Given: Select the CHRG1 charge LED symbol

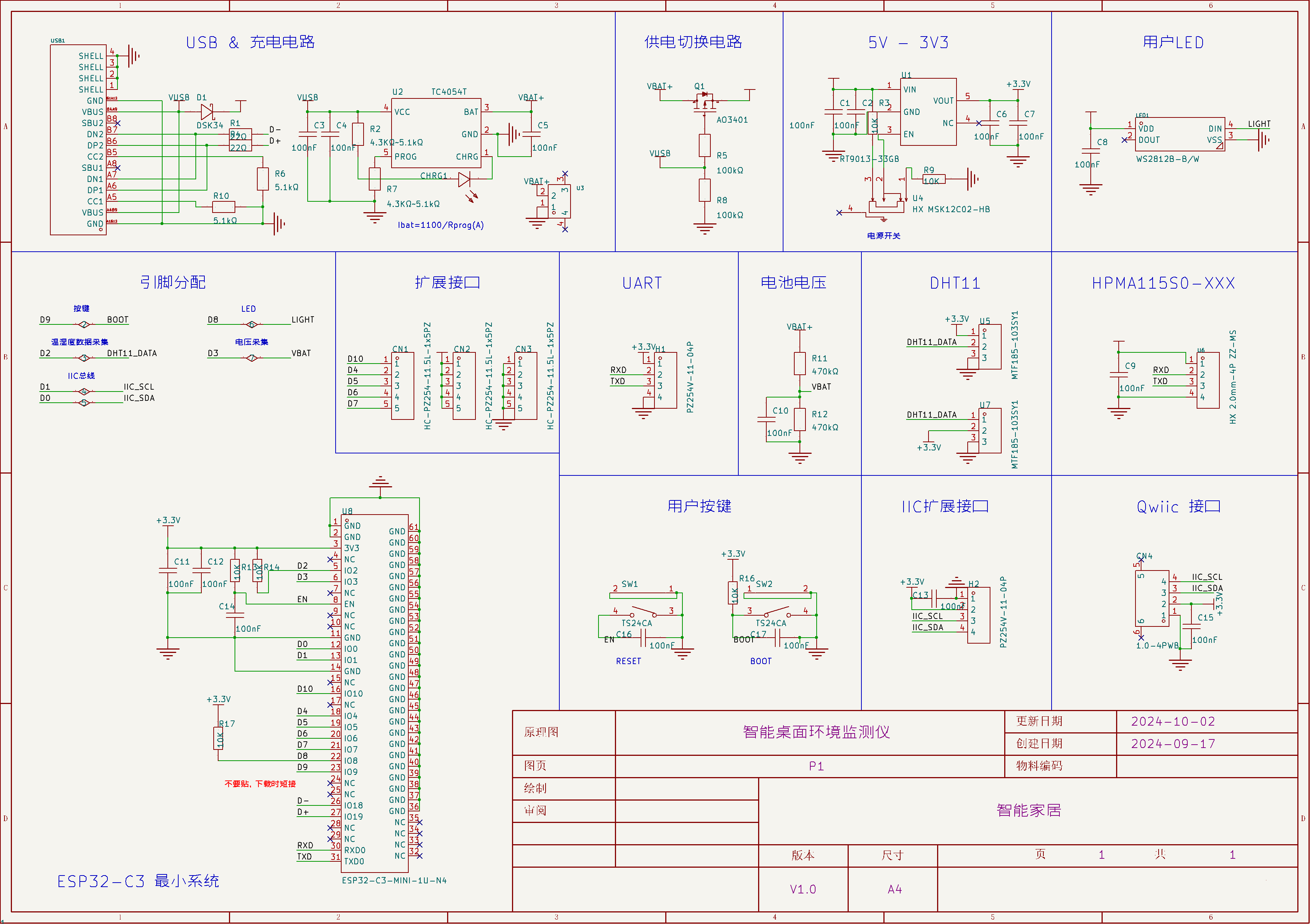Looking at the screenshot, I should coord(464,180).
